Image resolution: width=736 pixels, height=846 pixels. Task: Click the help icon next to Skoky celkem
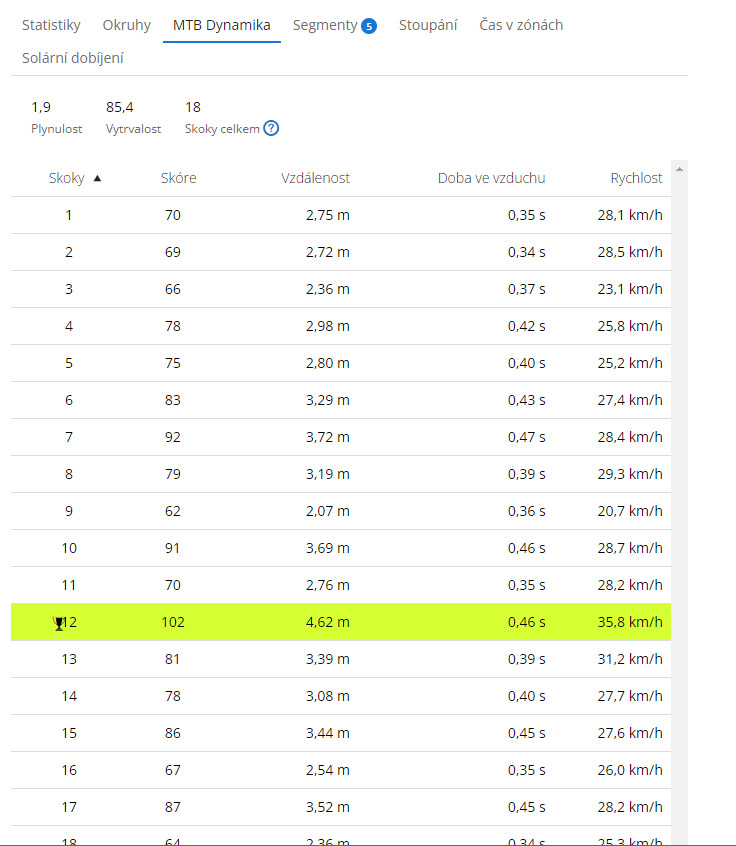(x=271, y=128)
